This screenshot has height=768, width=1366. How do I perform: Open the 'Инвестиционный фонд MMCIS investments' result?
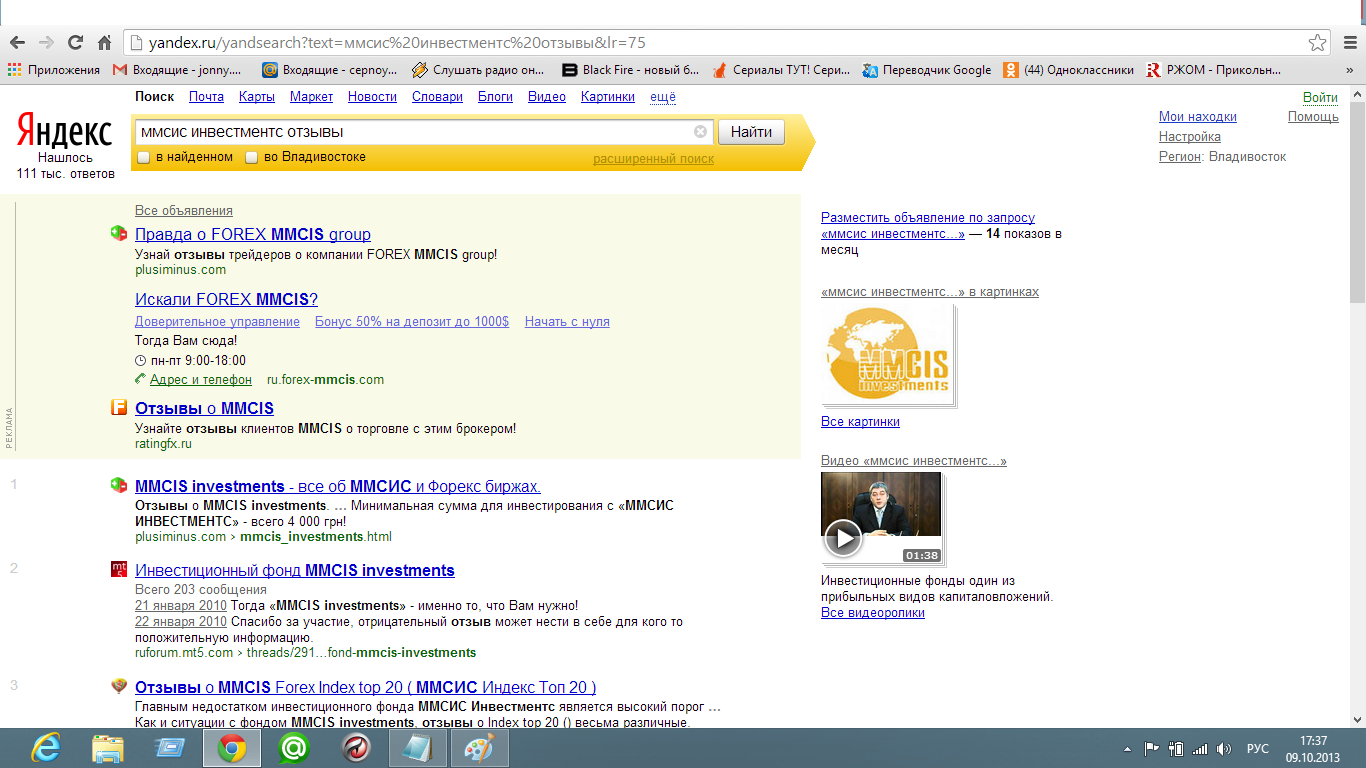pos(295,571)
